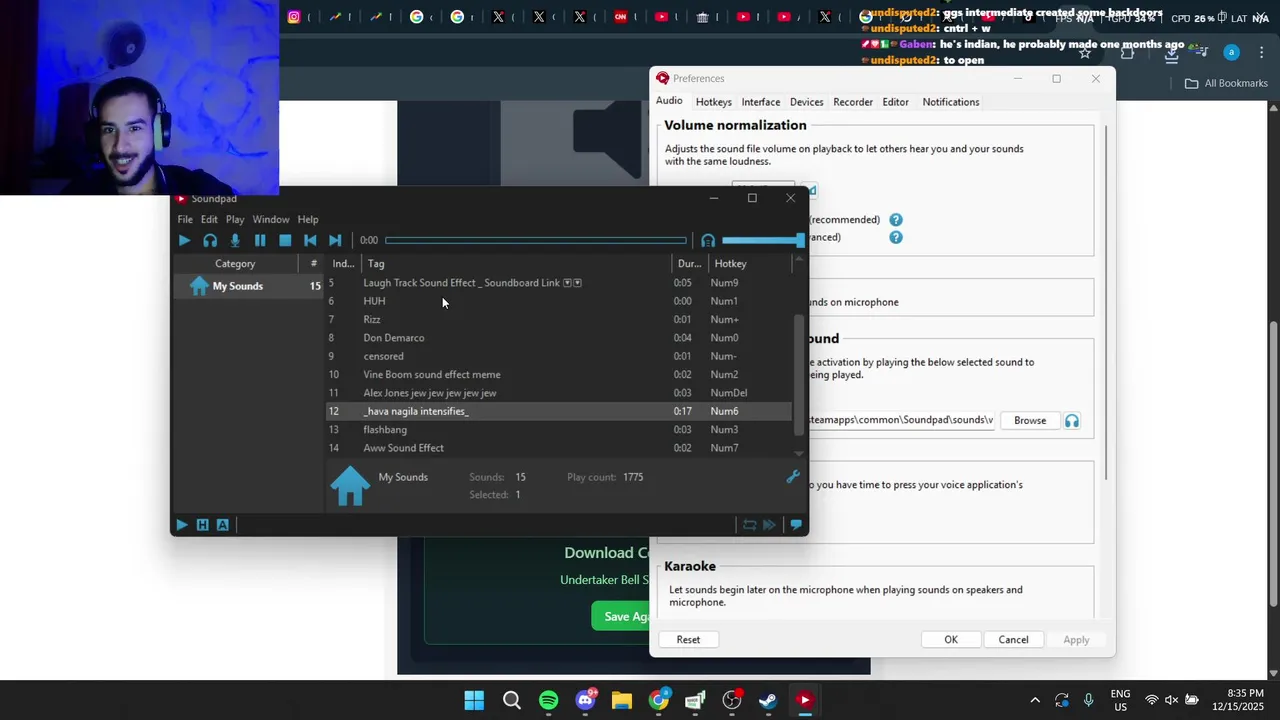Skip to previous sound in Soundpad
Viewport: 1280px width, 720px height.
310,240
